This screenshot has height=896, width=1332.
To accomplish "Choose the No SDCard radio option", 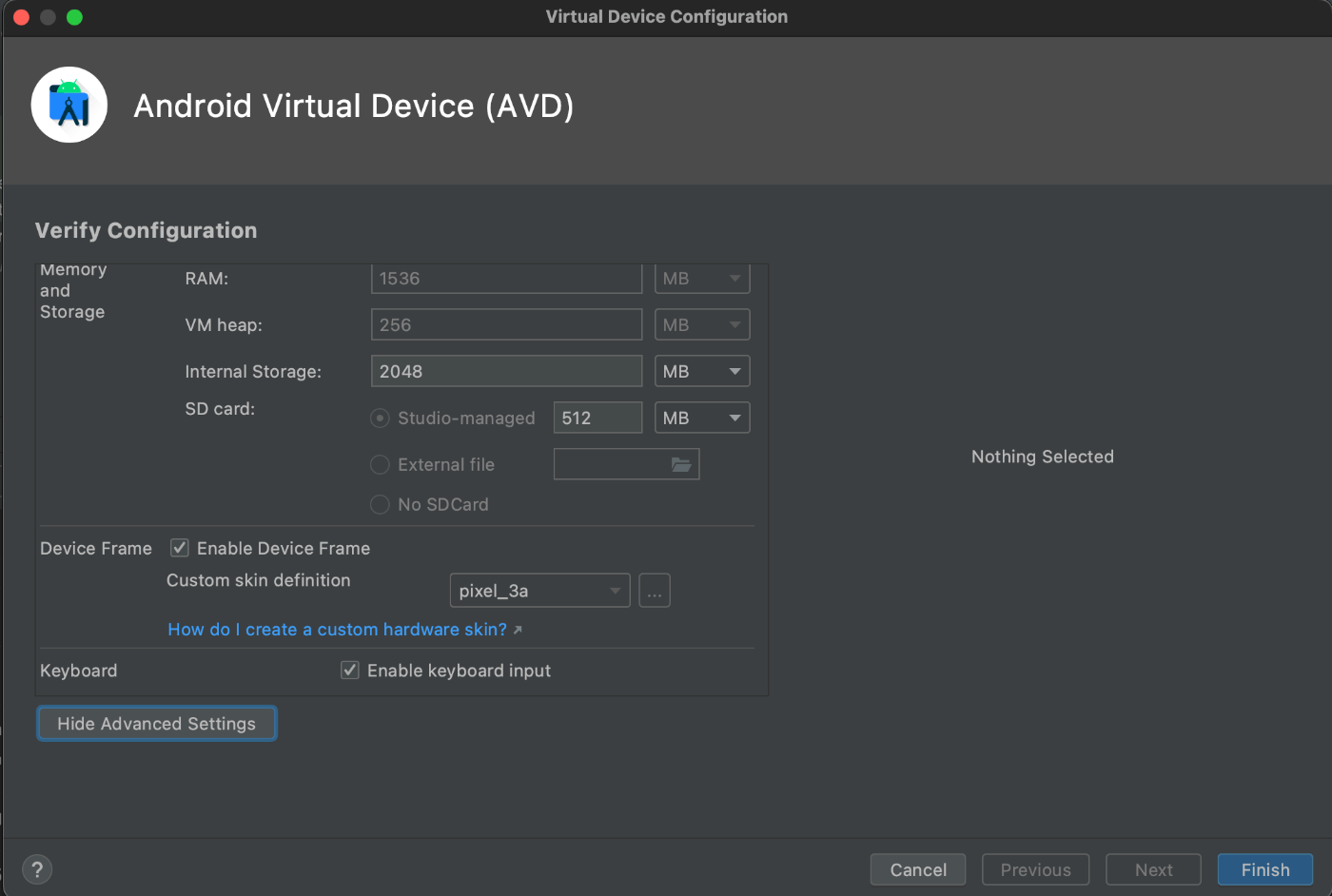I will (380, 504).
